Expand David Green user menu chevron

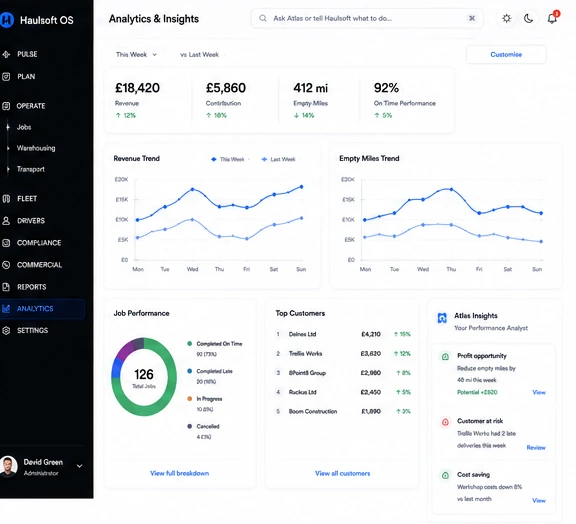(x=79, y=466)
